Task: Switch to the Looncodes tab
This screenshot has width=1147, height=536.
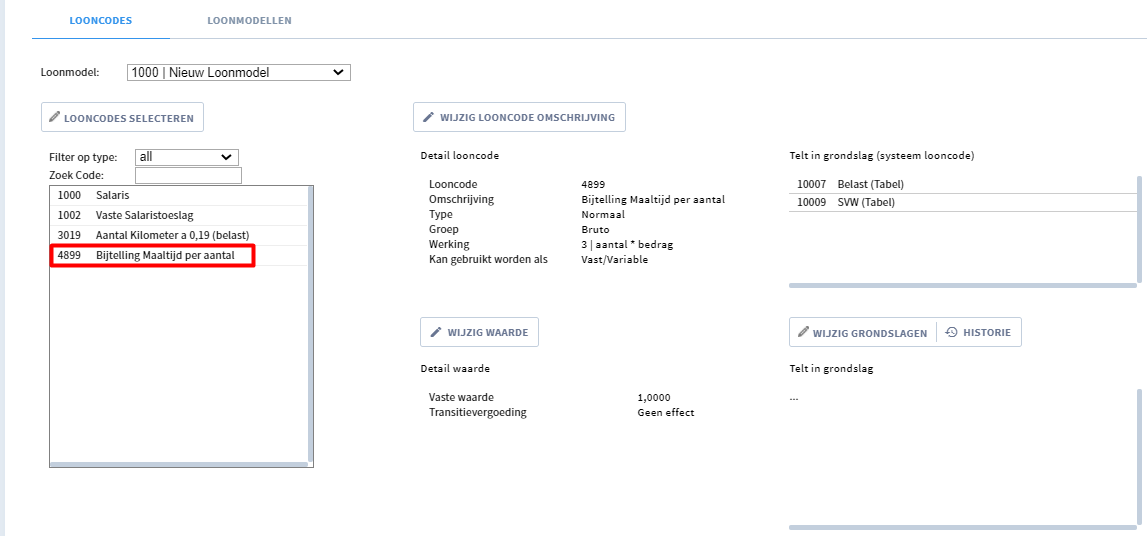Action: [101, 20]
